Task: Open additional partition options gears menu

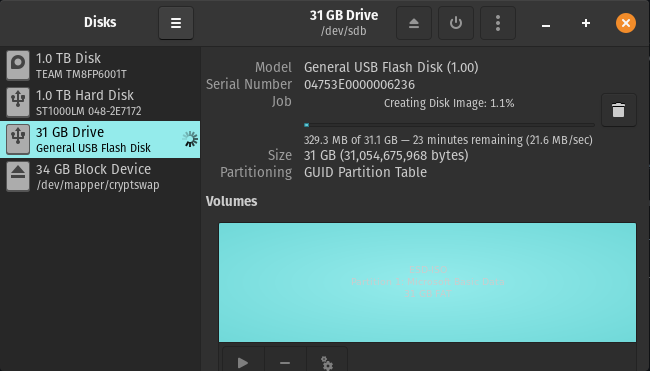Action: click(x=327, y=363)
